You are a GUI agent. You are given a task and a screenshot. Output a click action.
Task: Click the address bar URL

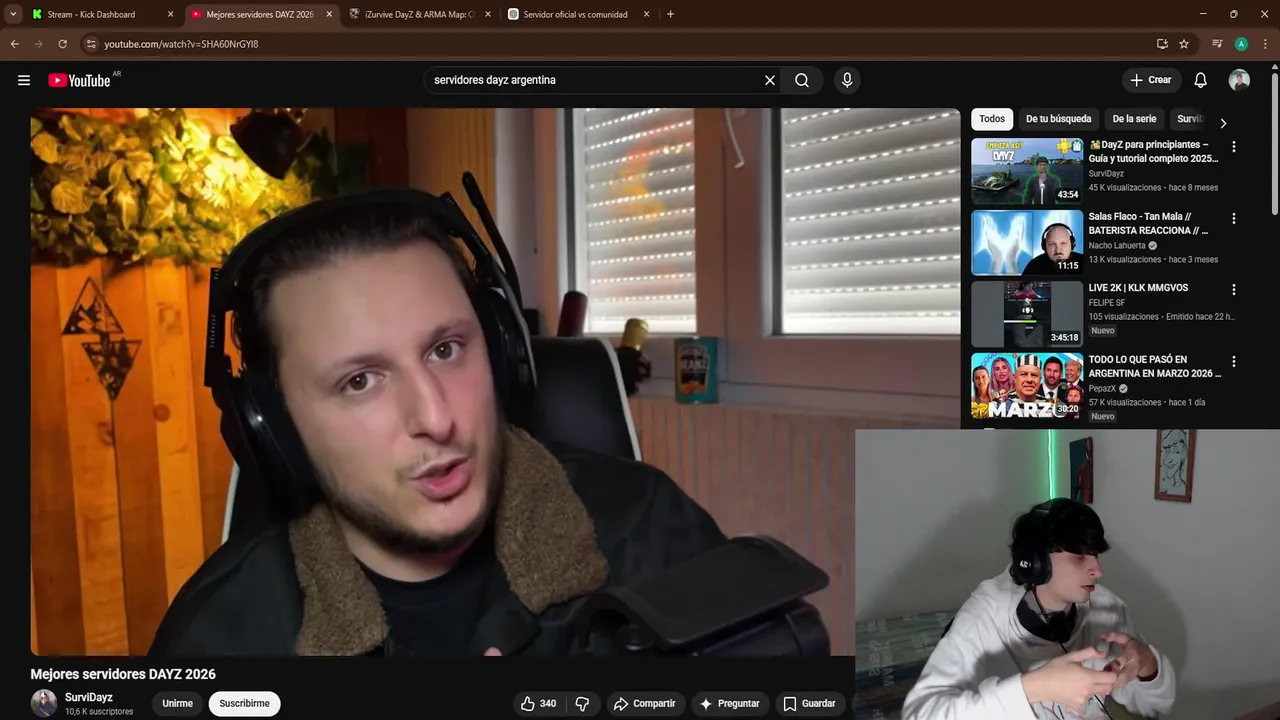click(x=181, y=44)
